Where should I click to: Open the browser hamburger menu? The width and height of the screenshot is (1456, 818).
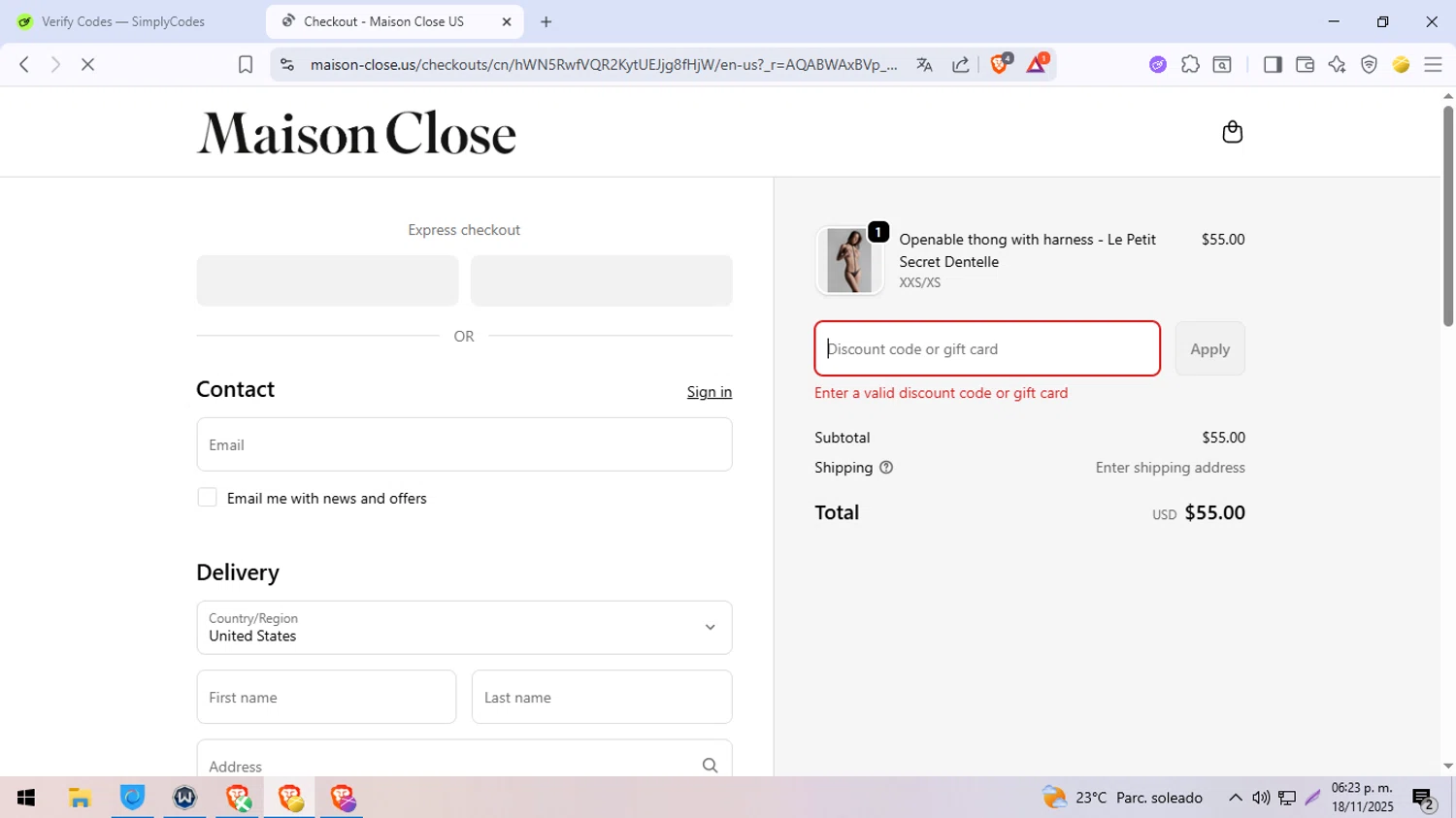tap(1433, 64)
